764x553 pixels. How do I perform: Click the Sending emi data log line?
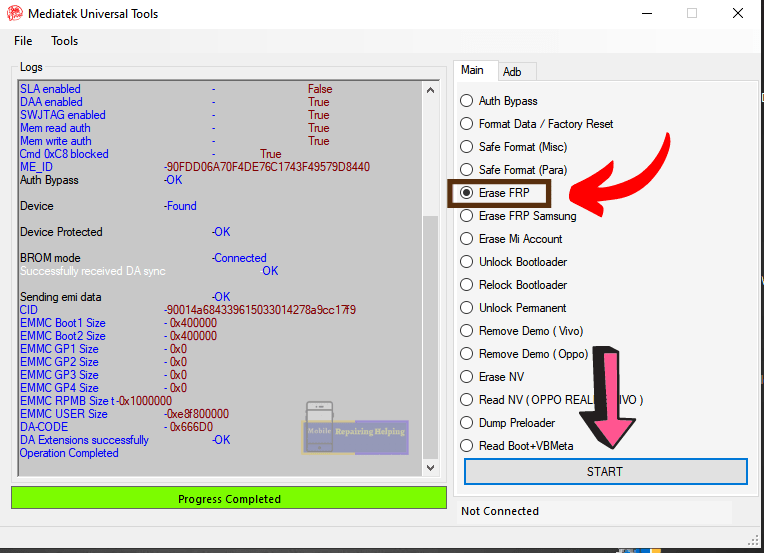125,297
